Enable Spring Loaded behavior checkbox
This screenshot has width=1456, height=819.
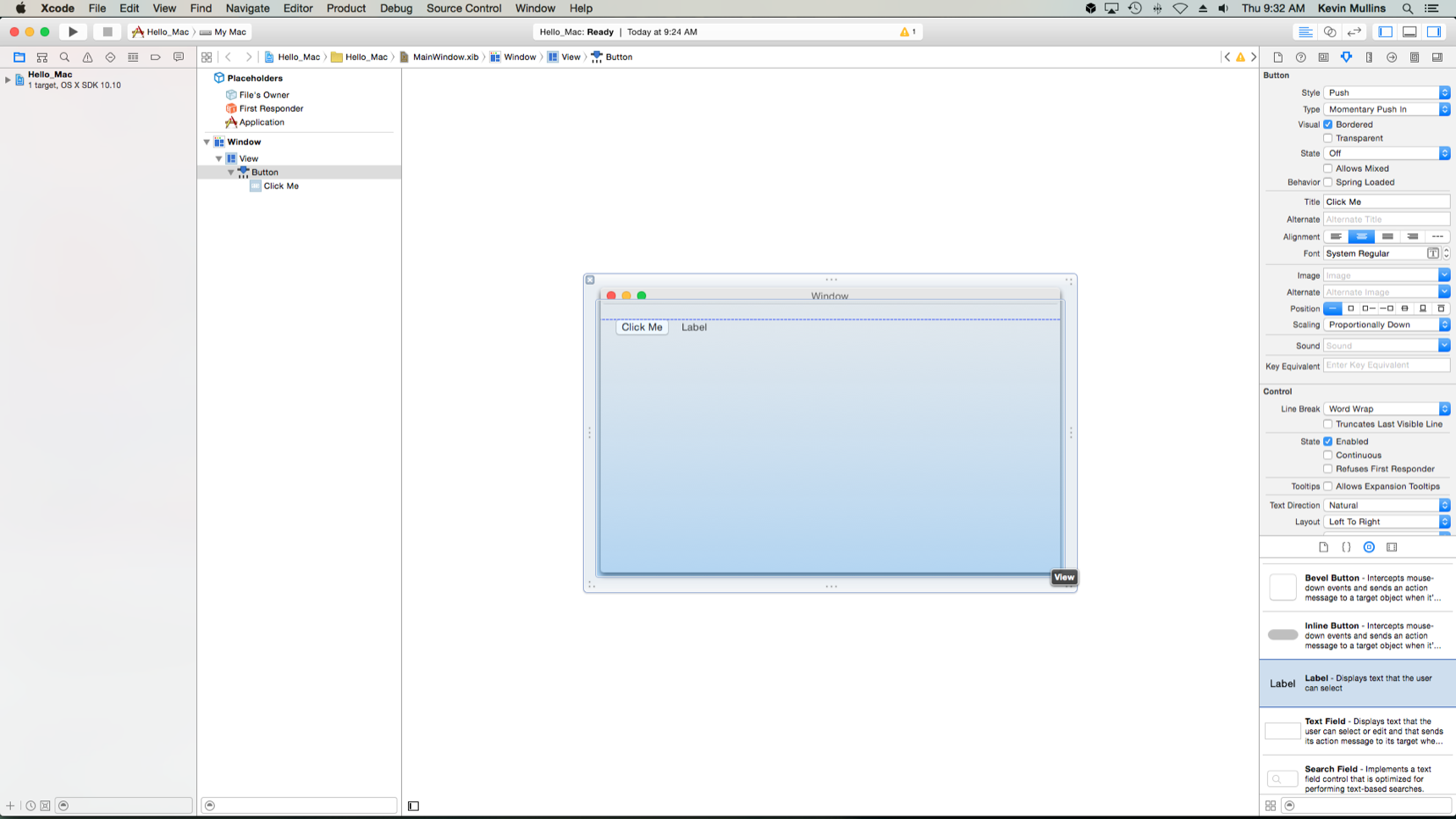click(1328, 182)
